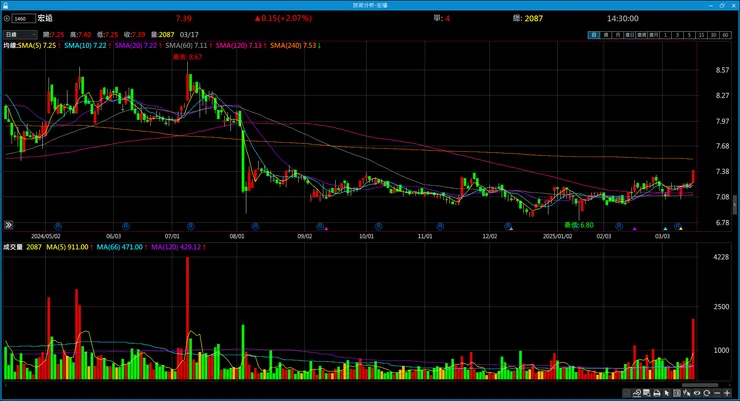The image size is (740, 401).
Task: Switch to the 15-minute chart tab
Action: pos(701,35)
